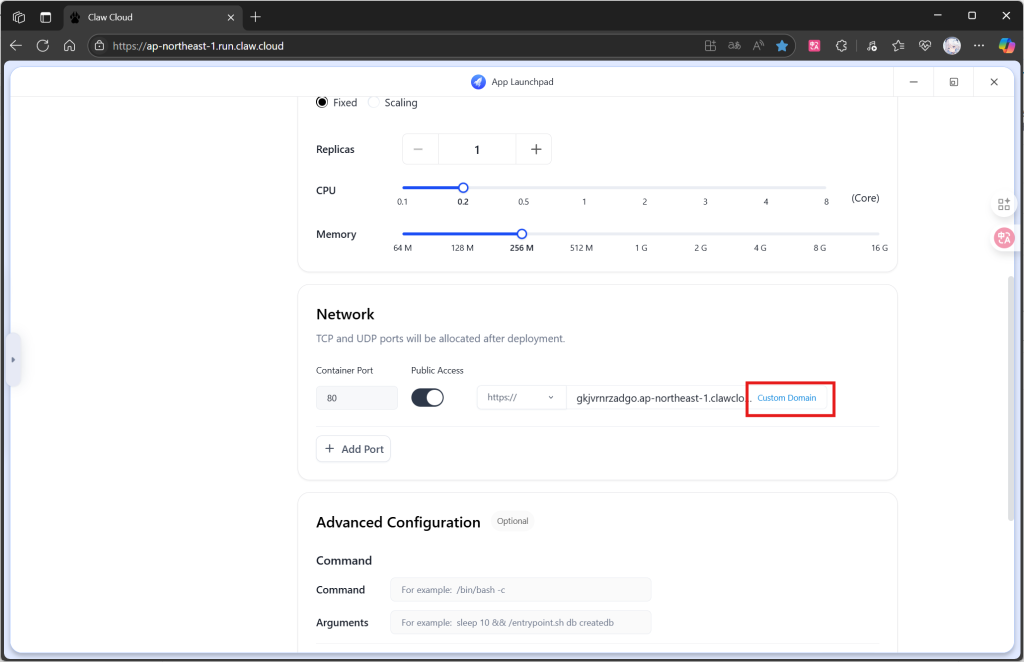
Task: Click the floating grid widget icon
Action: 1004,204
